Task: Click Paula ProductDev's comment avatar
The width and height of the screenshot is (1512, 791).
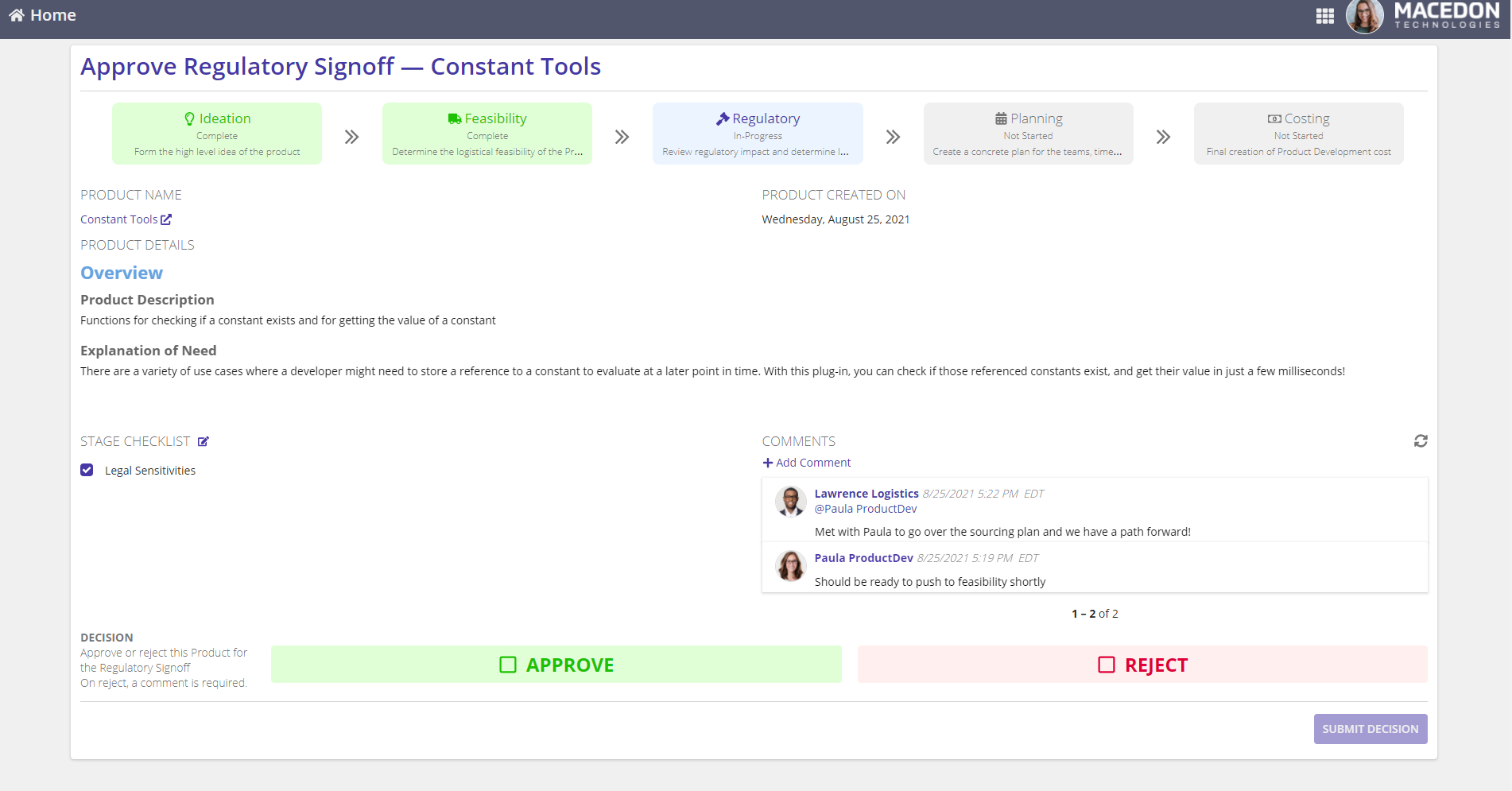Action: coord(790,566)
